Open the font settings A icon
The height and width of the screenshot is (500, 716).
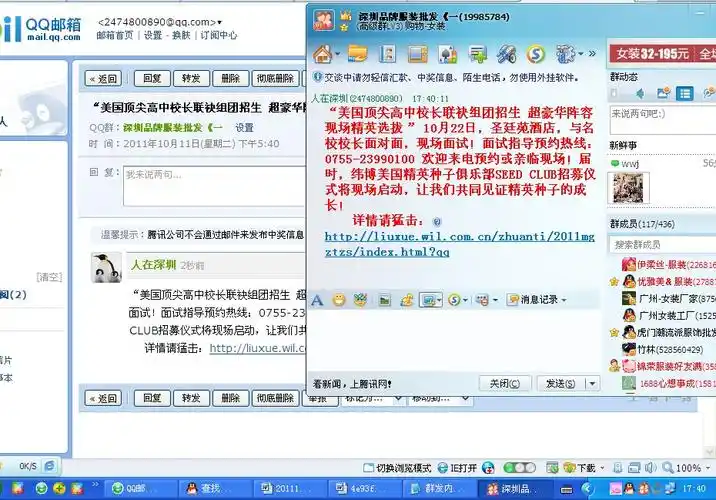tap(317, 300)
